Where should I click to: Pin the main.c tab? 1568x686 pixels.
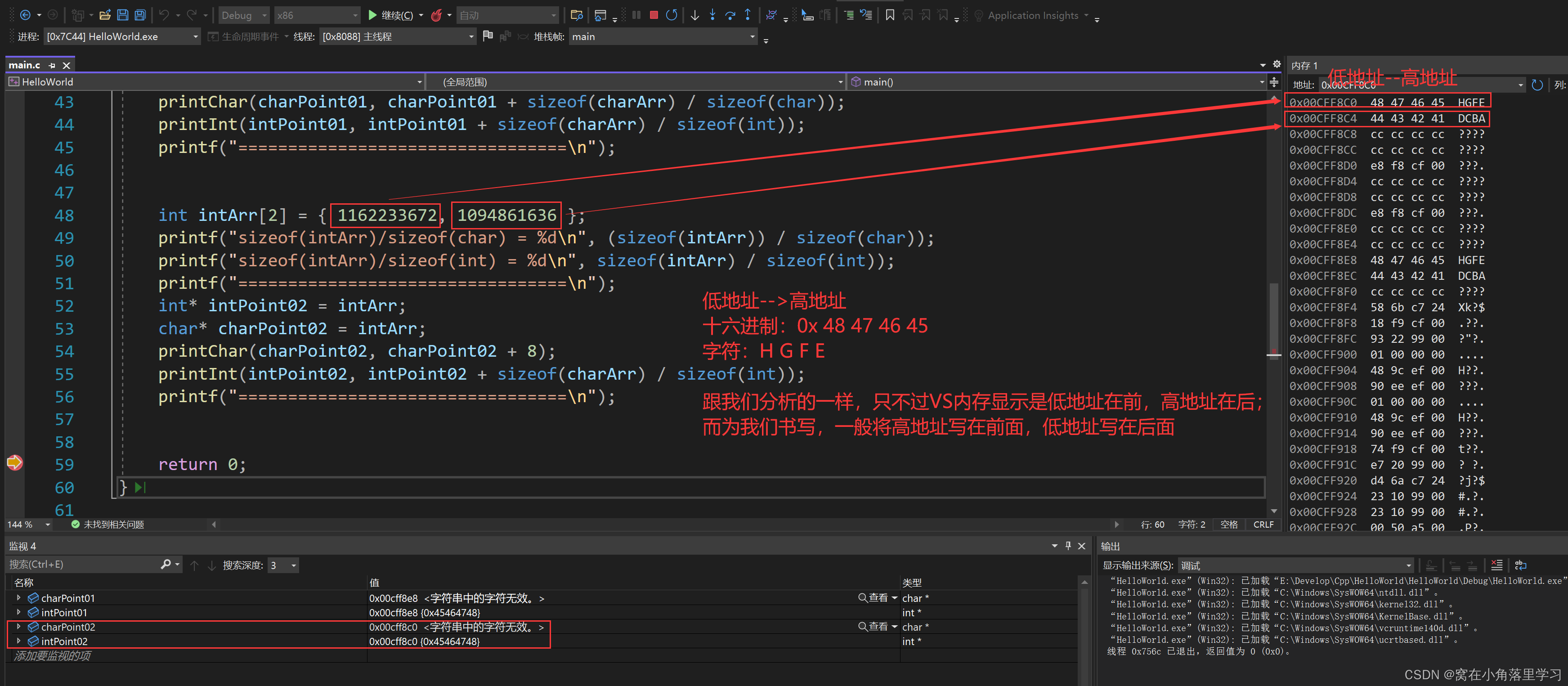(x=52, y=65)
